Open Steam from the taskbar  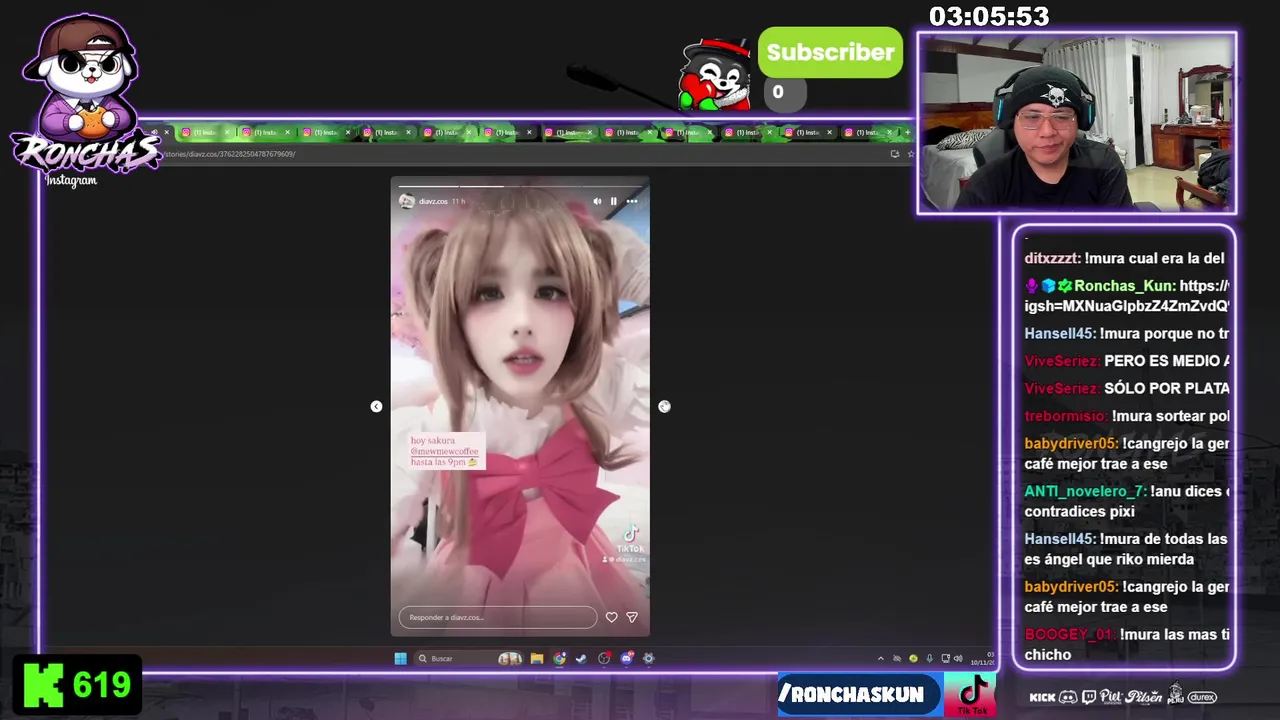581,658
